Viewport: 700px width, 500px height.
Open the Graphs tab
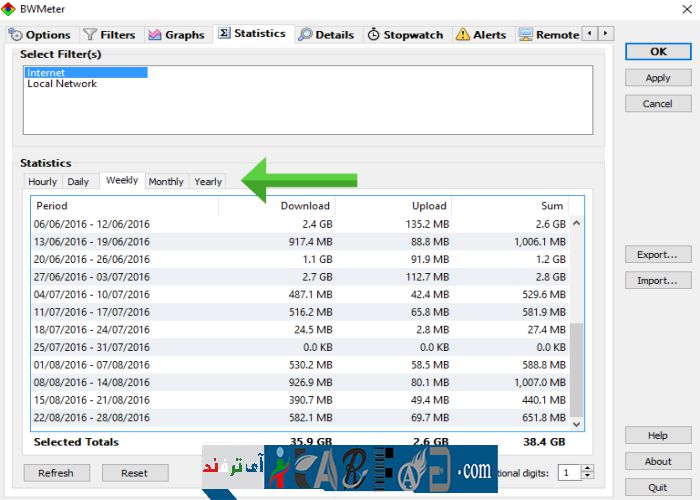pyautogui.click(x=176, y=35)
